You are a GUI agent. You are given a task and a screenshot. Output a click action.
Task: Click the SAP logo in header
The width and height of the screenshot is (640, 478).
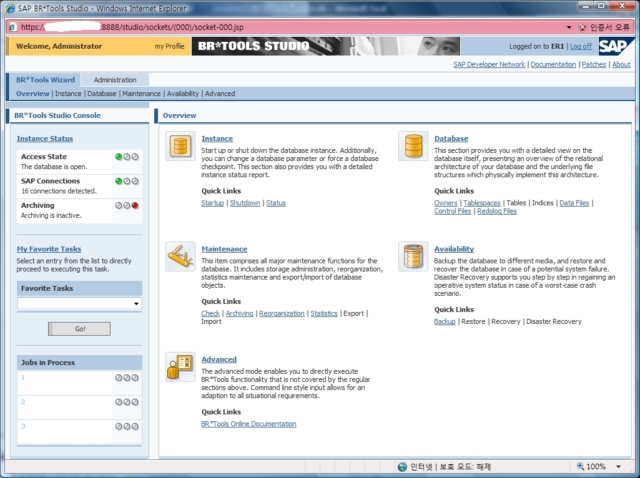(x=616, y=46)
